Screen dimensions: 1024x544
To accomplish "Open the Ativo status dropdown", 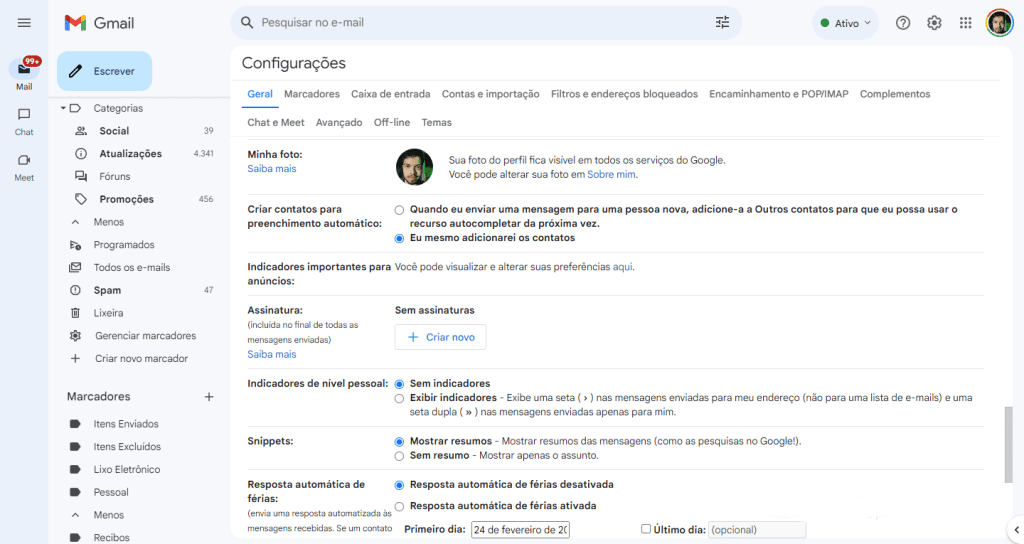I will 845,23.
